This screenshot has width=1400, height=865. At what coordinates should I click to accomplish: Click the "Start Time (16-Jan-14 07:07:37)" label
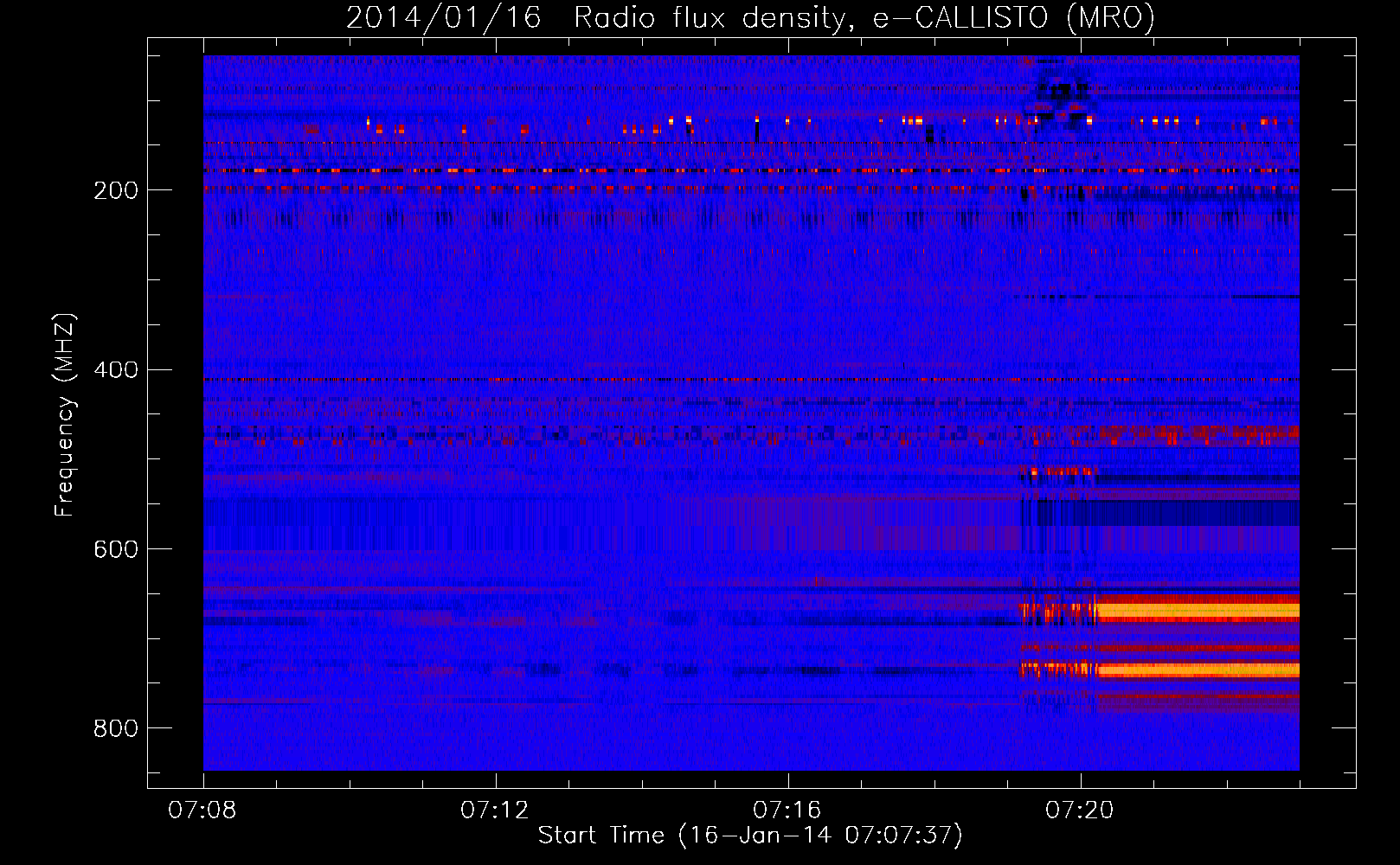pos(750,836)
